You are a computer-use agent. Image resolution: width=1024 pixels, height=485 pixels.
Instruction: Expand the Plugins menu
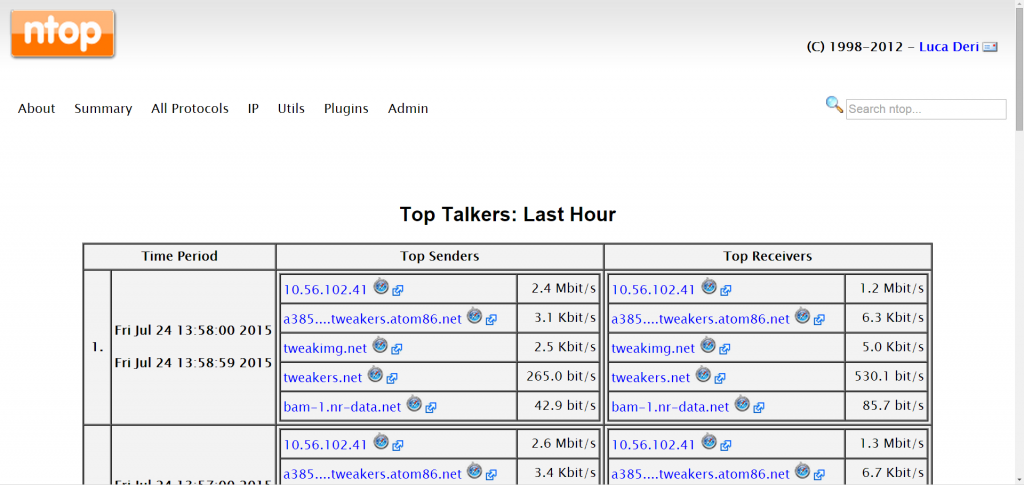point(346,109)
